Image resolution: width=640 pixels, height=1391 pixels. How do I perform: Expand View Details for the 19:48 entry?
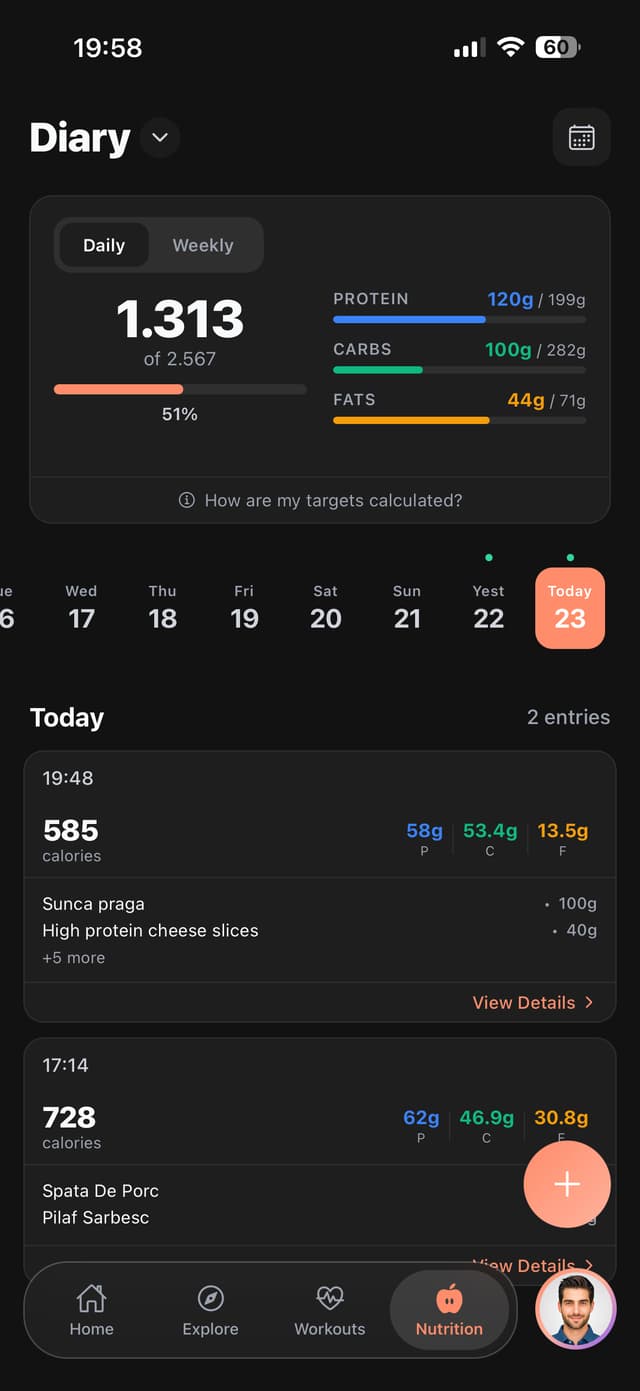coord(532,1002)
